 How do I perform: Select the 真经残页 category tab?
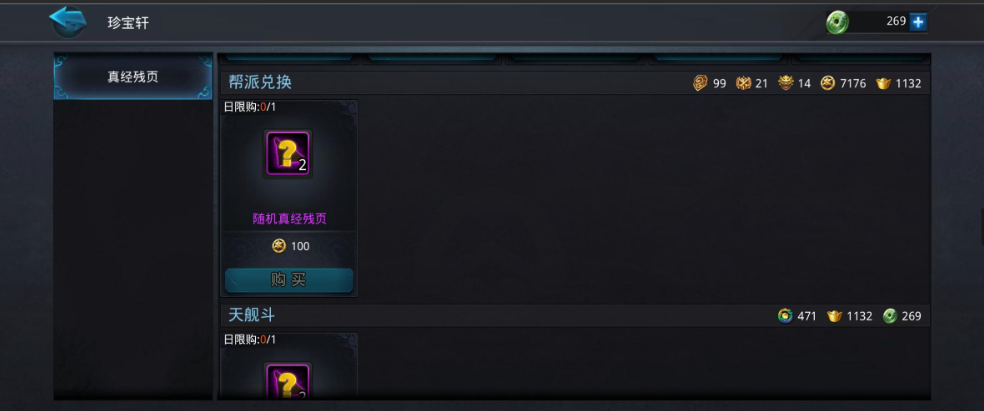click(133, 77)
